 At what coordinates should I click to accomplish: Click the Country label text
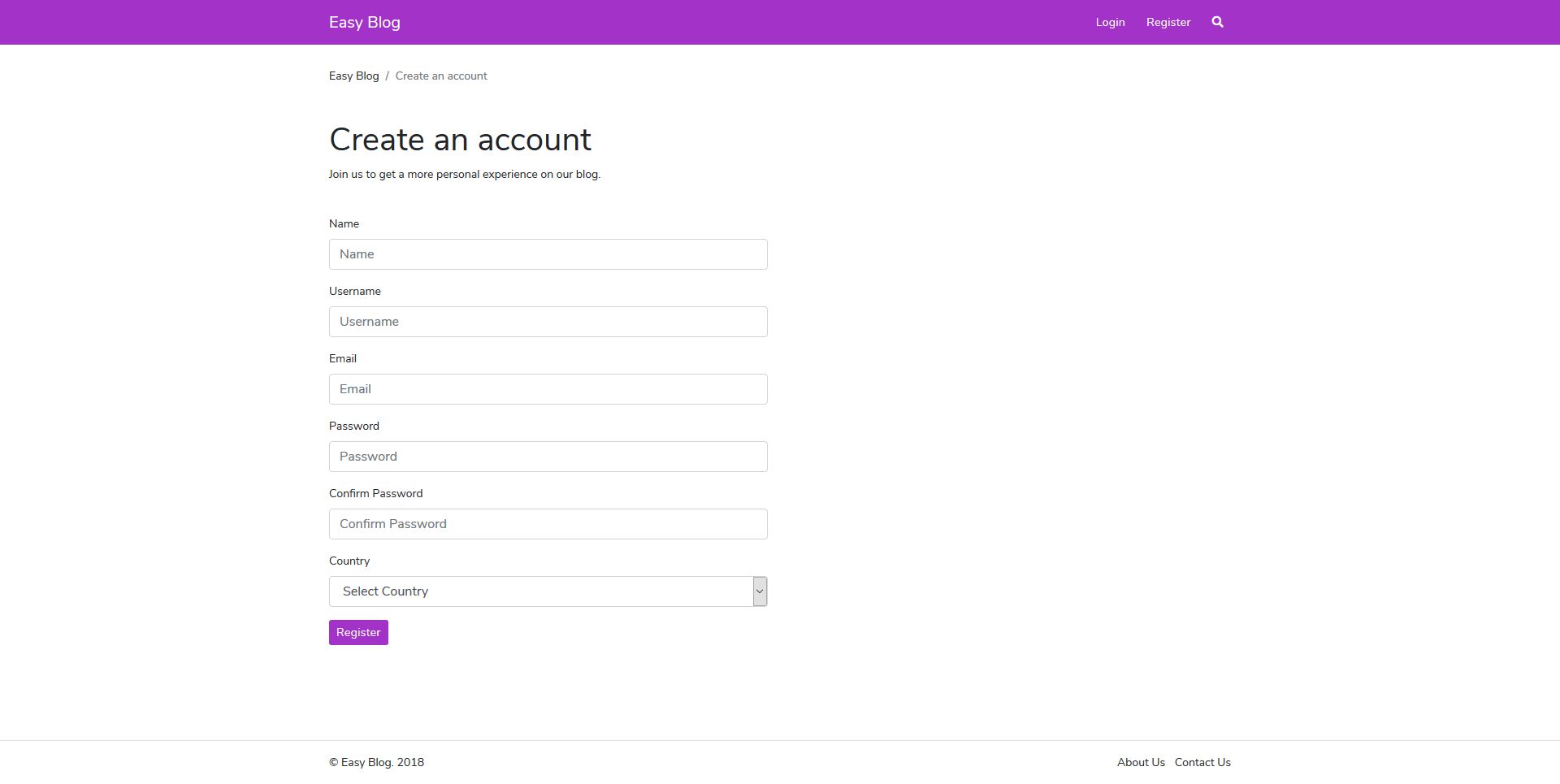349,561
